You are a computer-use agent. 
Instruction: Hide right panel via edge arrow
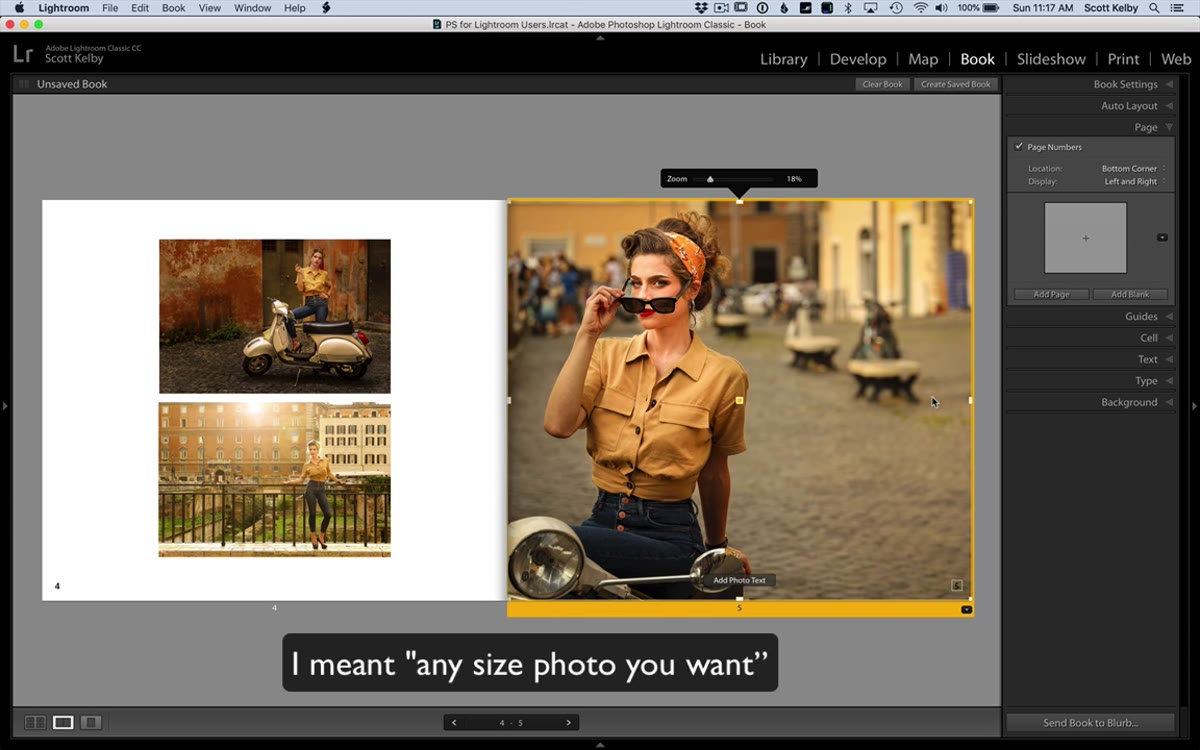(1194, 406)
